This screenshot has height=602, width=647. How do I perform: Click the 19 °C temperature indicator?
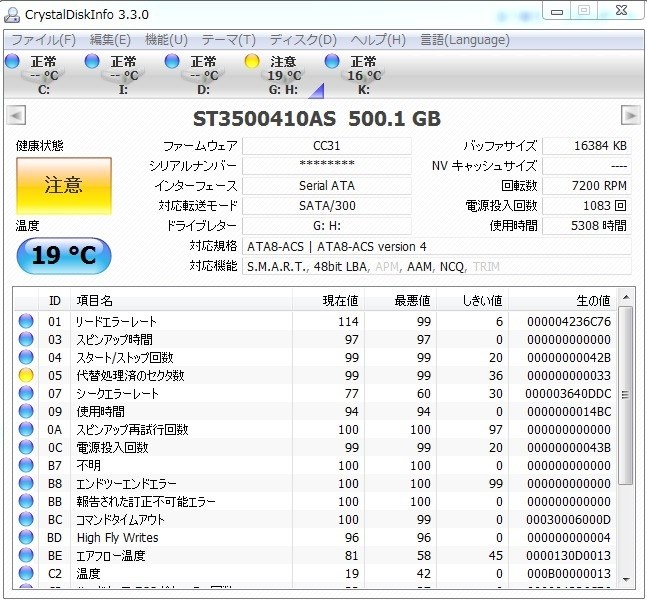coord(64,255)
